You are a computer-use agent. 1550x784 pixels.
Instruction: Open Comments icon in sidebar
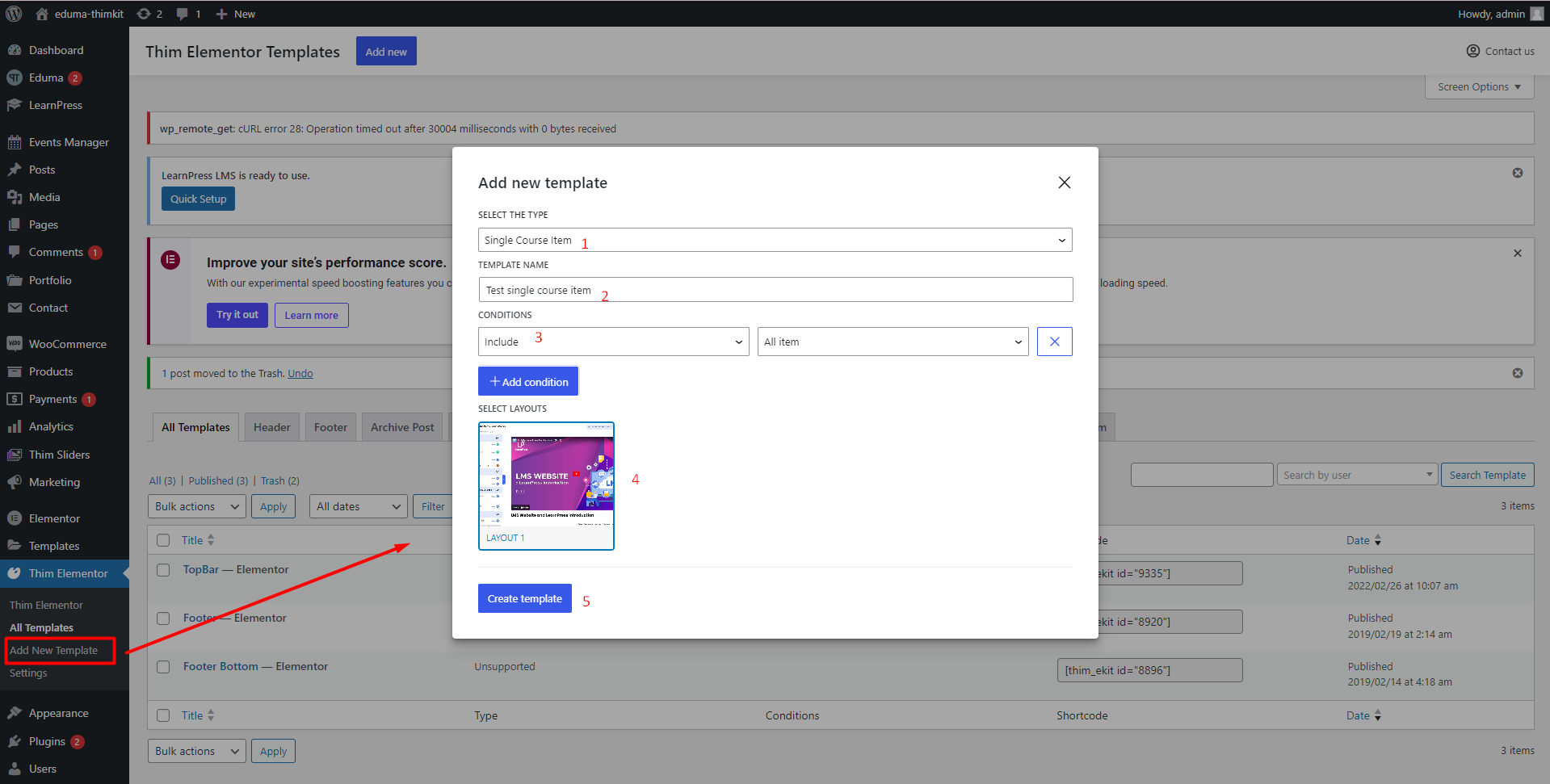pyautogui.click(x=15, y=252)
